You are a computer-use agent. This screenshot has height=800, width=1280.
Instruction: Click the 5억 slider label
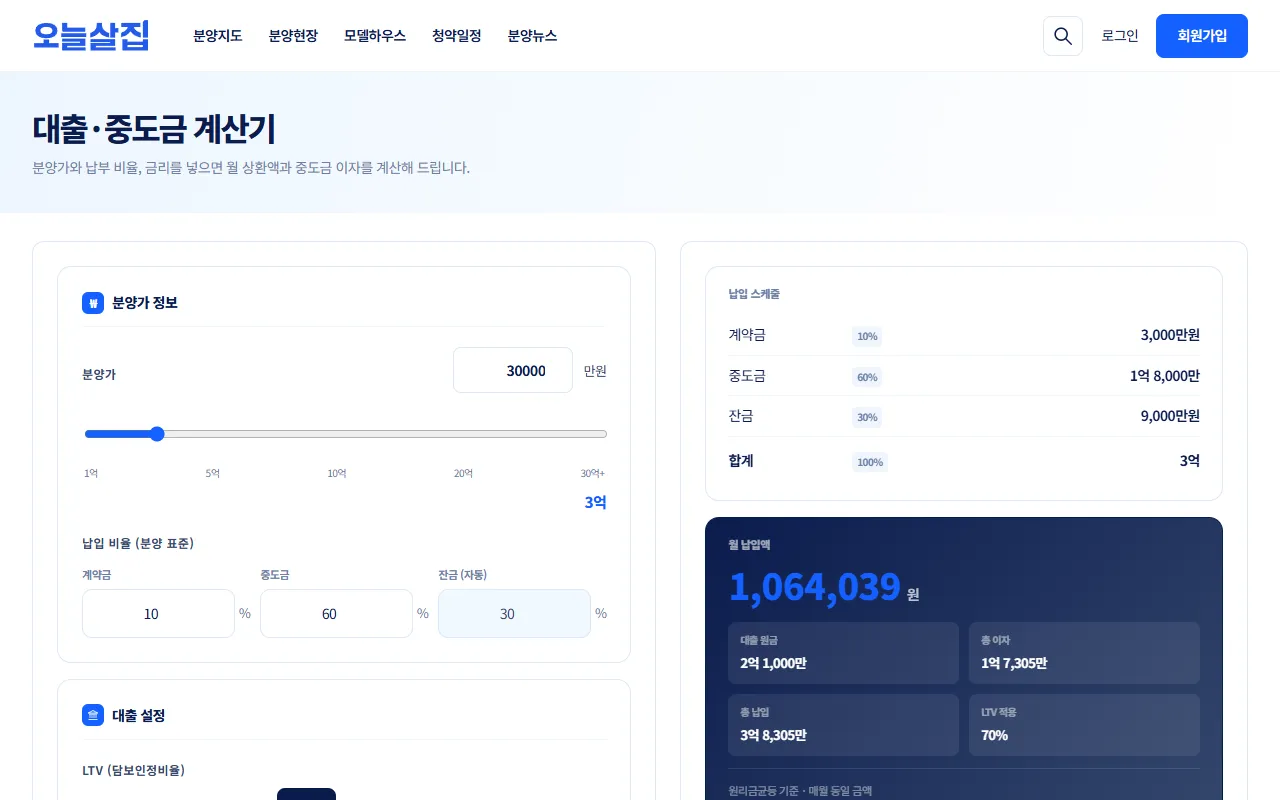(213, 473)
